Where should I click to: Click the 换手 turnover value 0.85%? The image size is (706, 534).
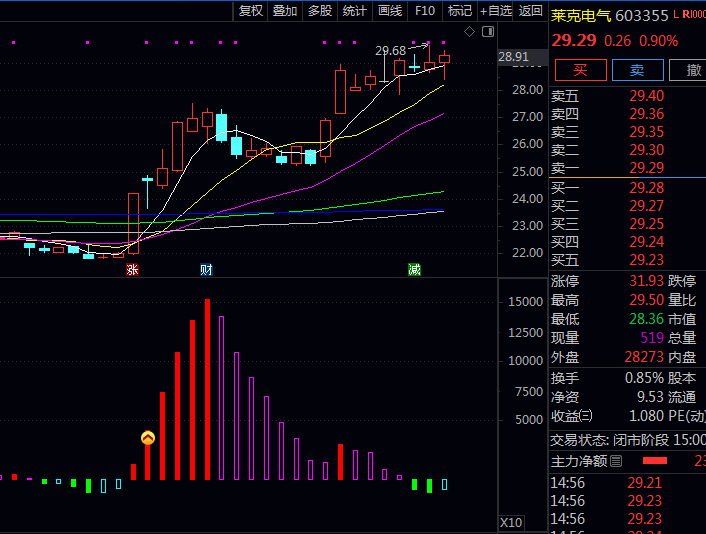tap(644, 378)
